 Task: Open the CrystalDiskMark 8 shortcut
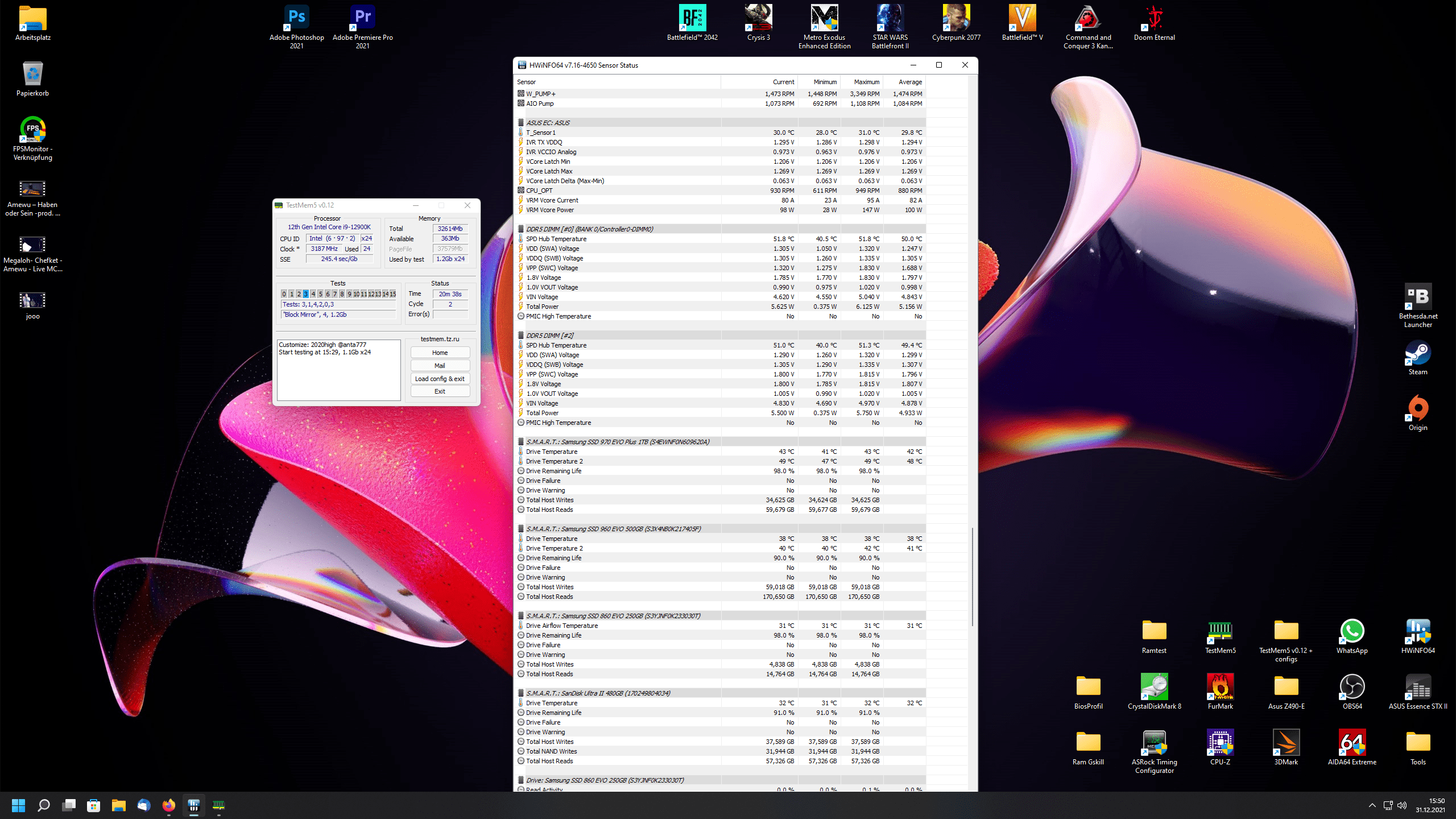point(1154,688)
